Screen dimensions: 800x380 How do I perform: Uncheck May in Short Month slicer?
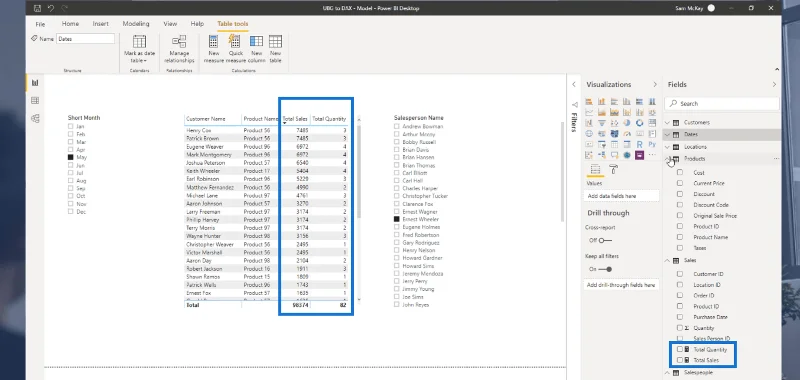click(70, 158)
